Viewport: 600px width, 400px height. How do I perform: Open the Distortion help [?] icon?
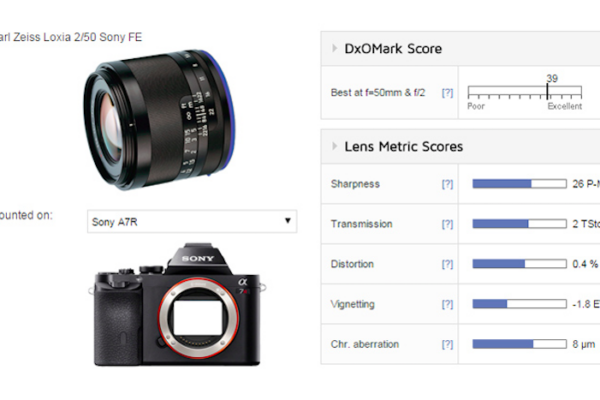tap(447, 264)
